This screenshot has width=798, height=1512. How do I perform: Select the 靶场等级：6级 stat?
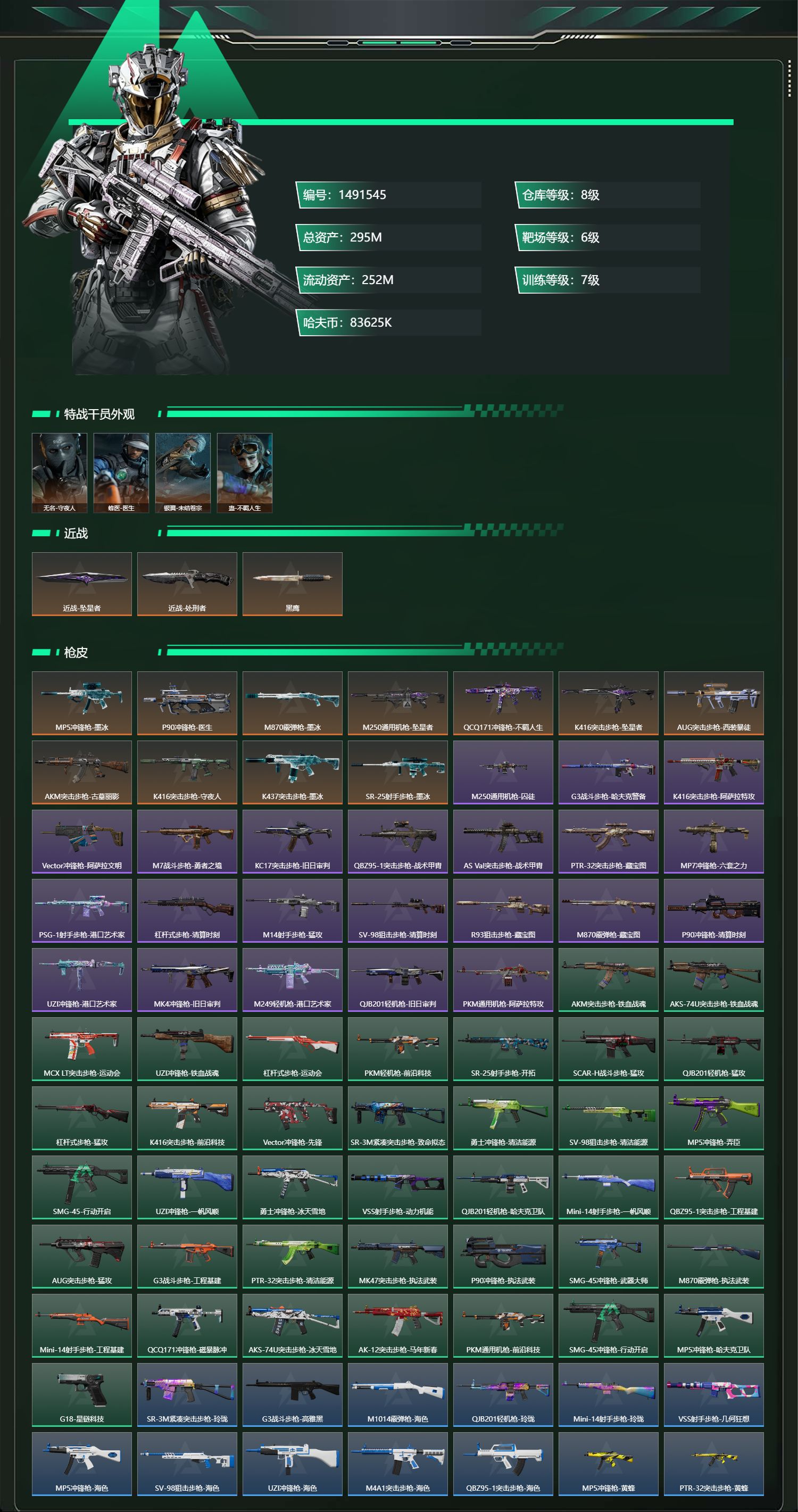(608, 238)
